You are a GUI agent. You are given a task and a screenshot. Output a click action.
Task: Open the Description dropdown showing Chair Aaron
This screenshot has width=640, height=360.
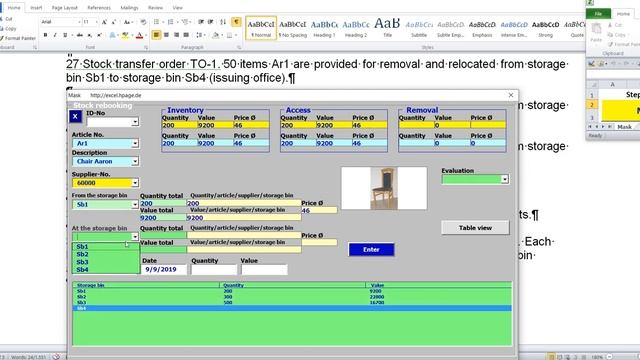pos(135,161)
